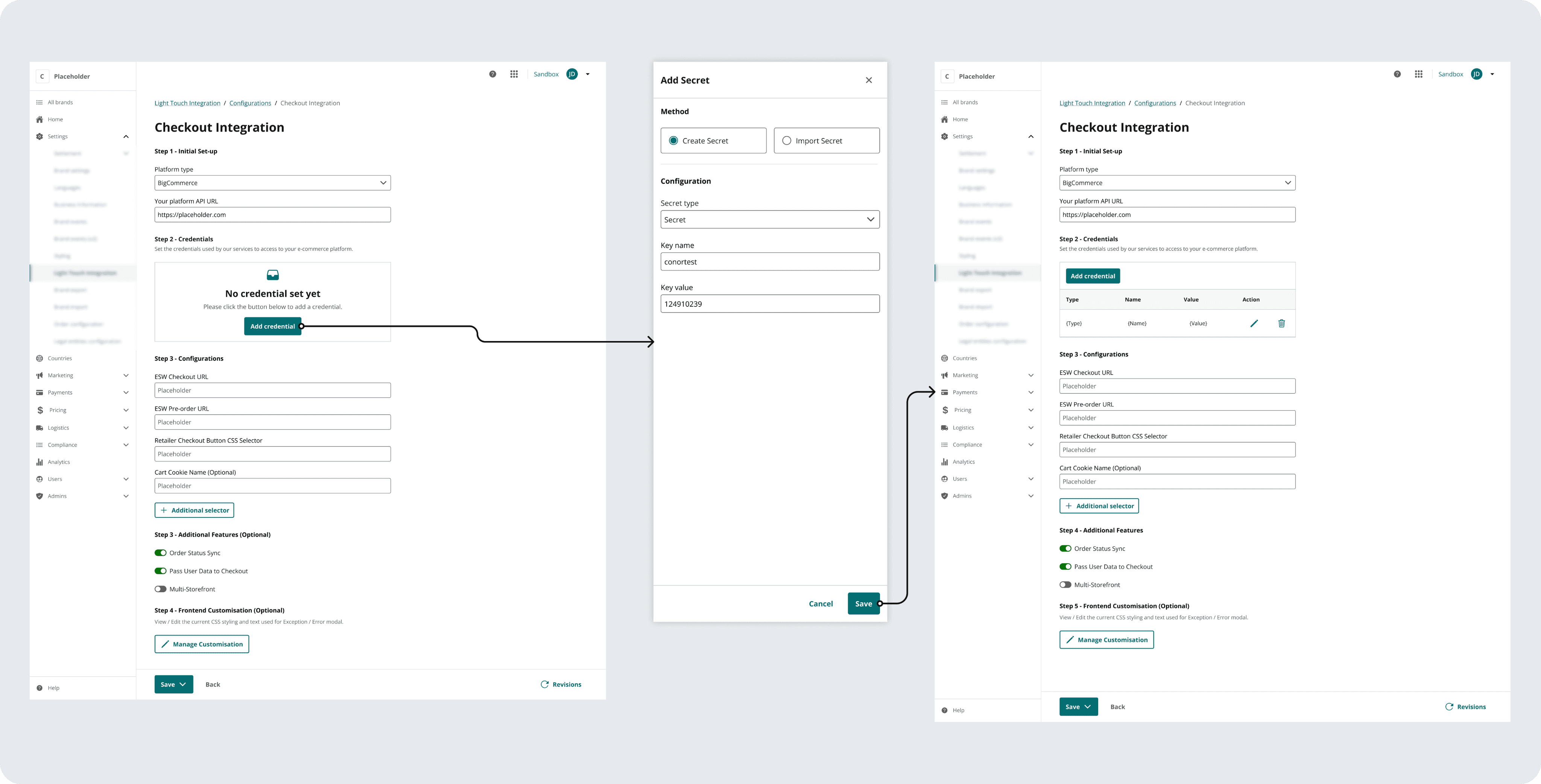Click JD avatar in right screen header
This screenshot has width=1541, height=784.
(x=1476, y=74)
